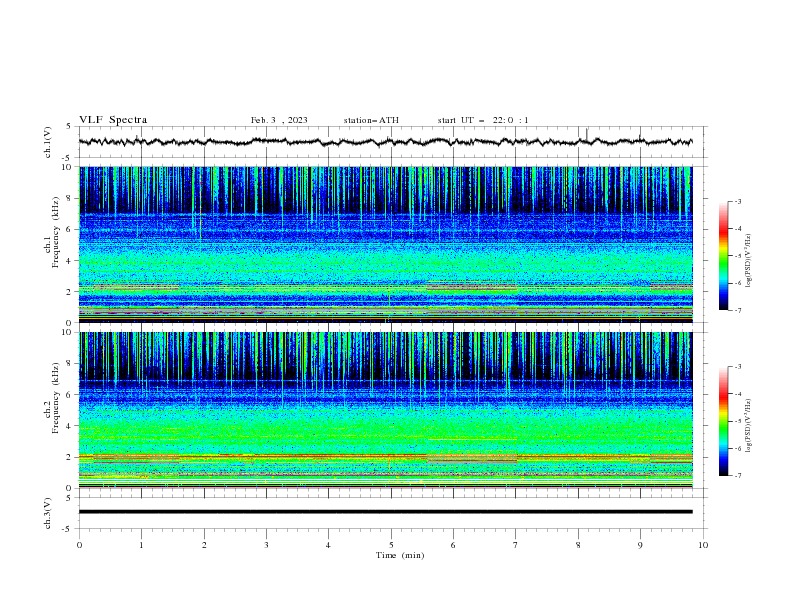
Task: Click the ch.2 colorbar 'log(PSD)(V²/Hz)' label
Action: click(x=748, y=426)
